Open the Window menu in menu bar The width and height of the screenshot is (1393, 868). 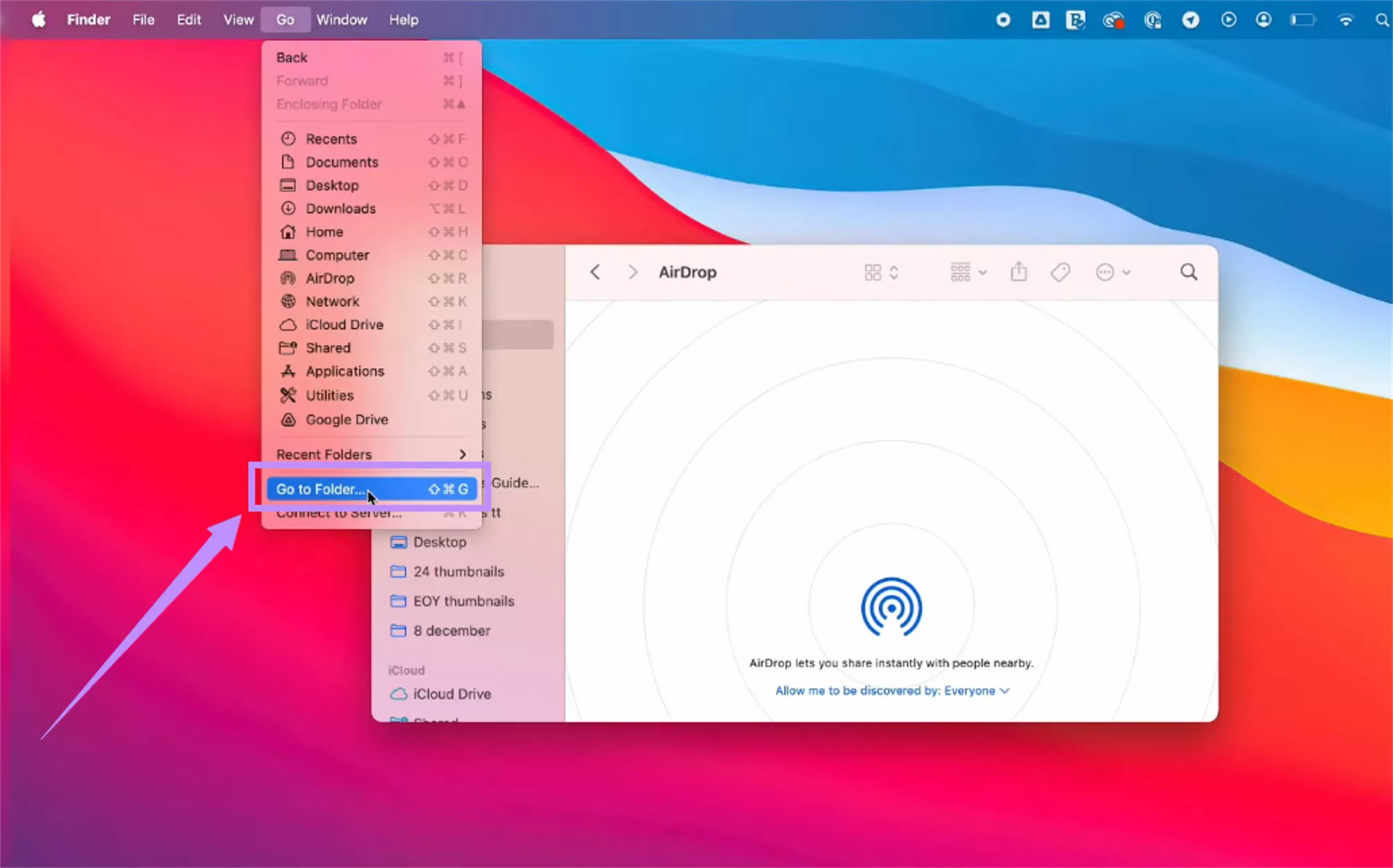[x=341, y=19]
